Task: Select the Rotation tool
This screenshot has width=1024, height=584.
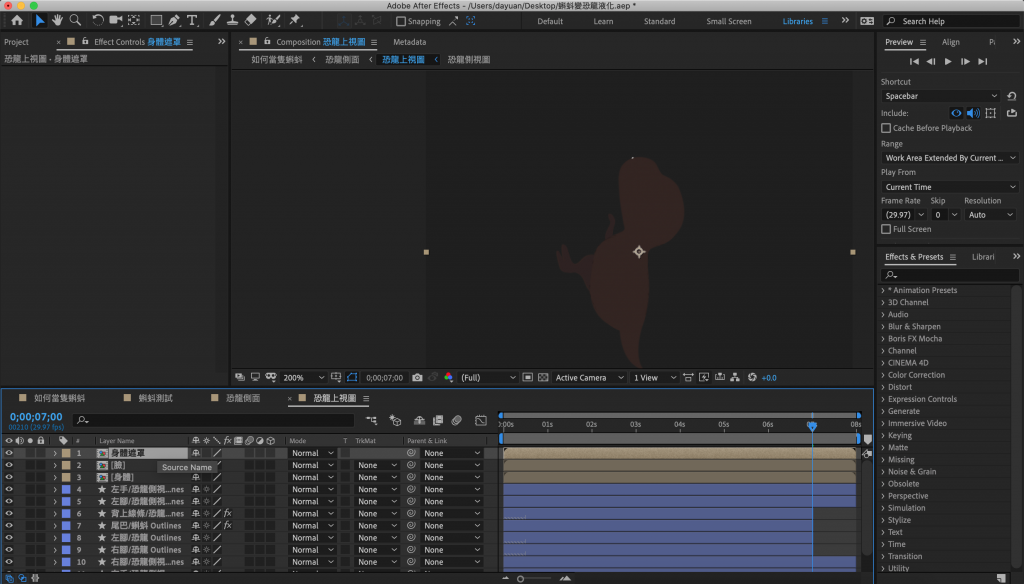Action: [x=97, y=21]
